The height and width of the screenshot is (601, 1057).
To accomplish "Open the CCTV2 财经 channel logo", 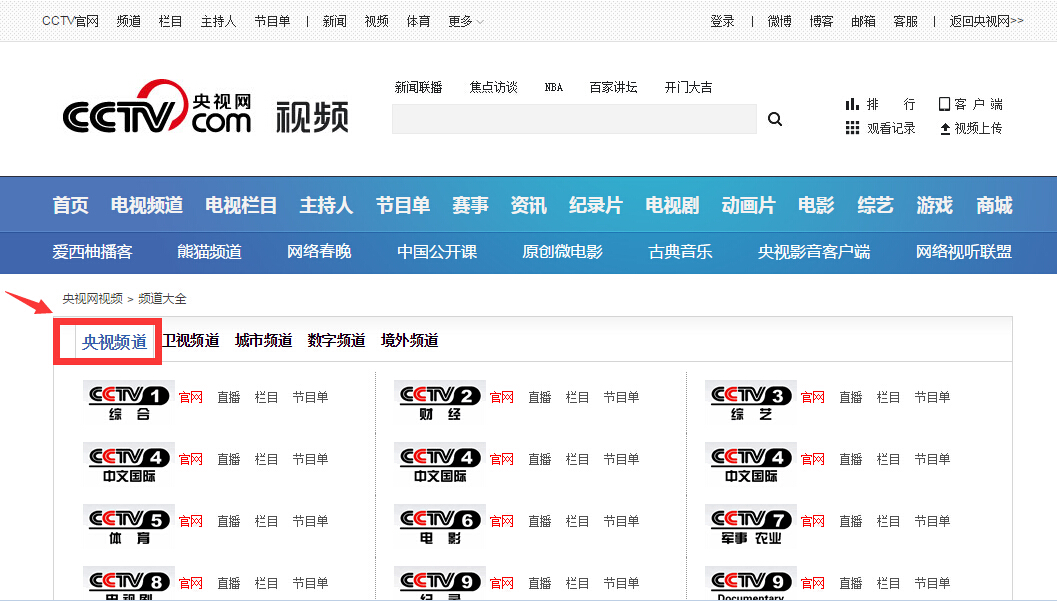I will tap(440, 401).
